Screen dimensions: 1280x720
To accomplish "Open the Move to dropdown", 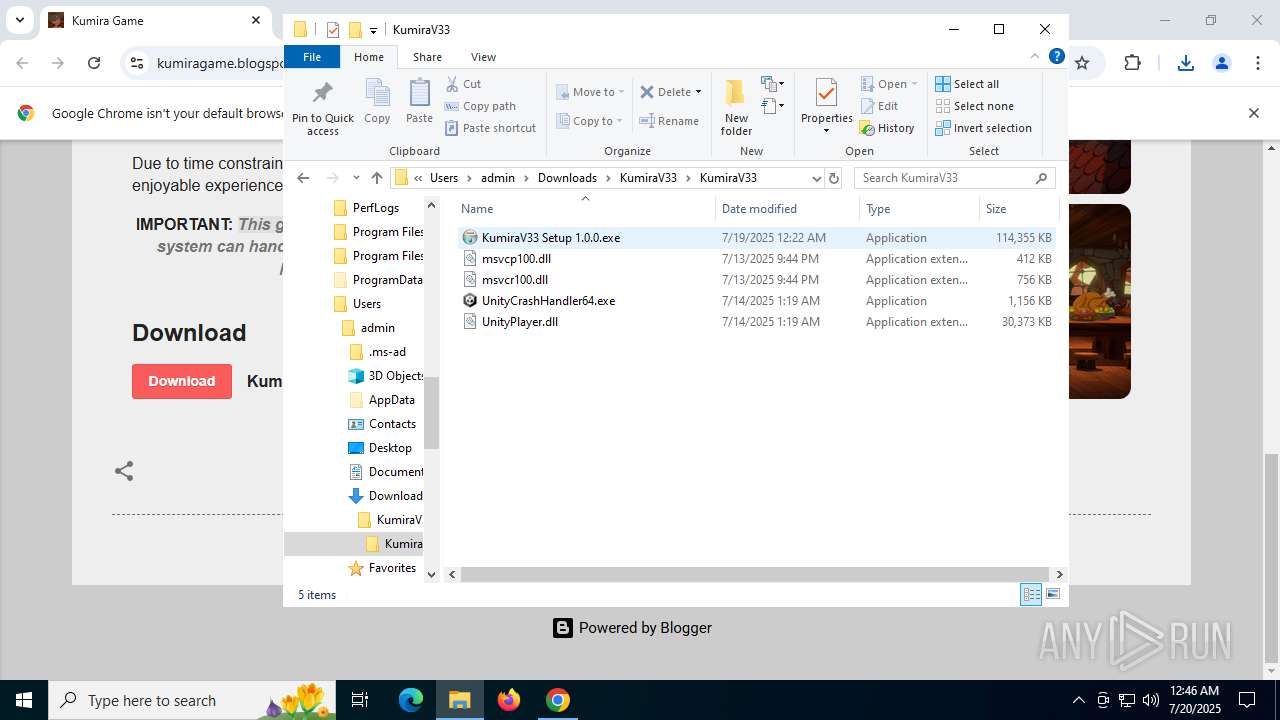I will click(x=590, y=92).
